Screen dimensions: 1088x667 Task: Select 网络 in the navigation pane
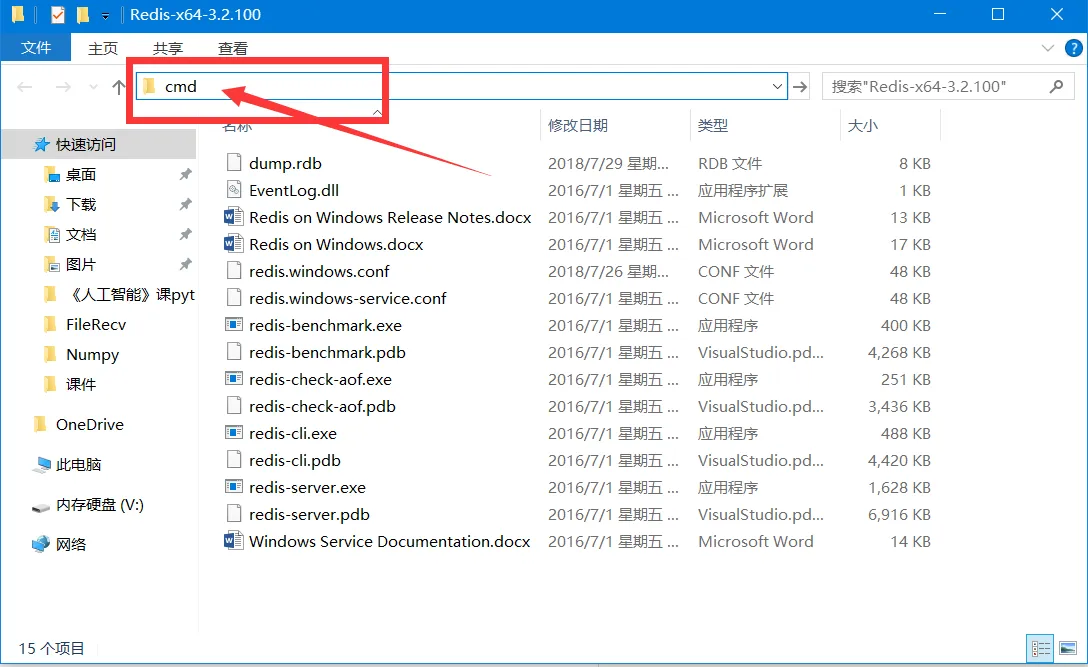point(71,544)
